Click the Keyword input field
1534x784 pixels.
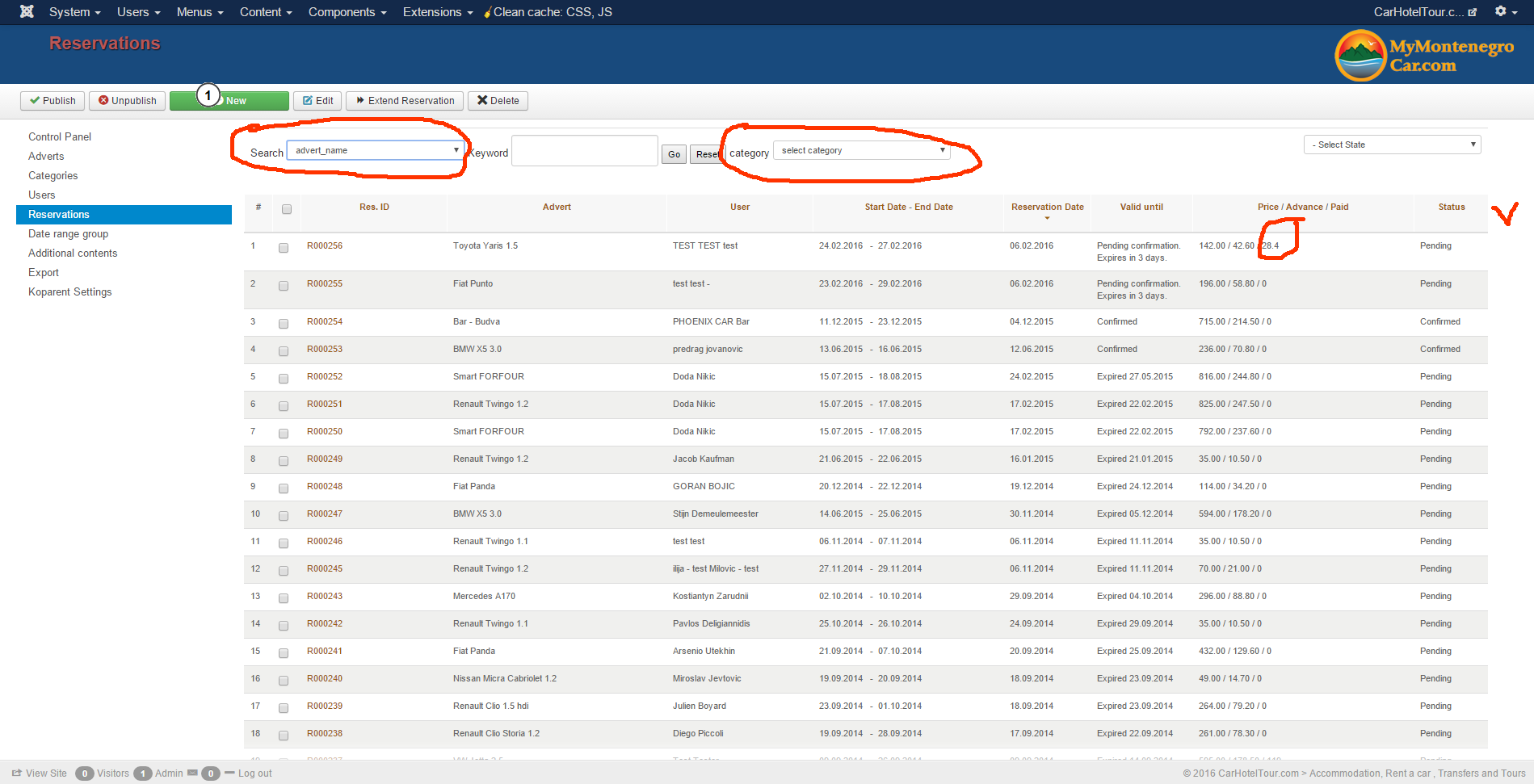coord(584,151)
